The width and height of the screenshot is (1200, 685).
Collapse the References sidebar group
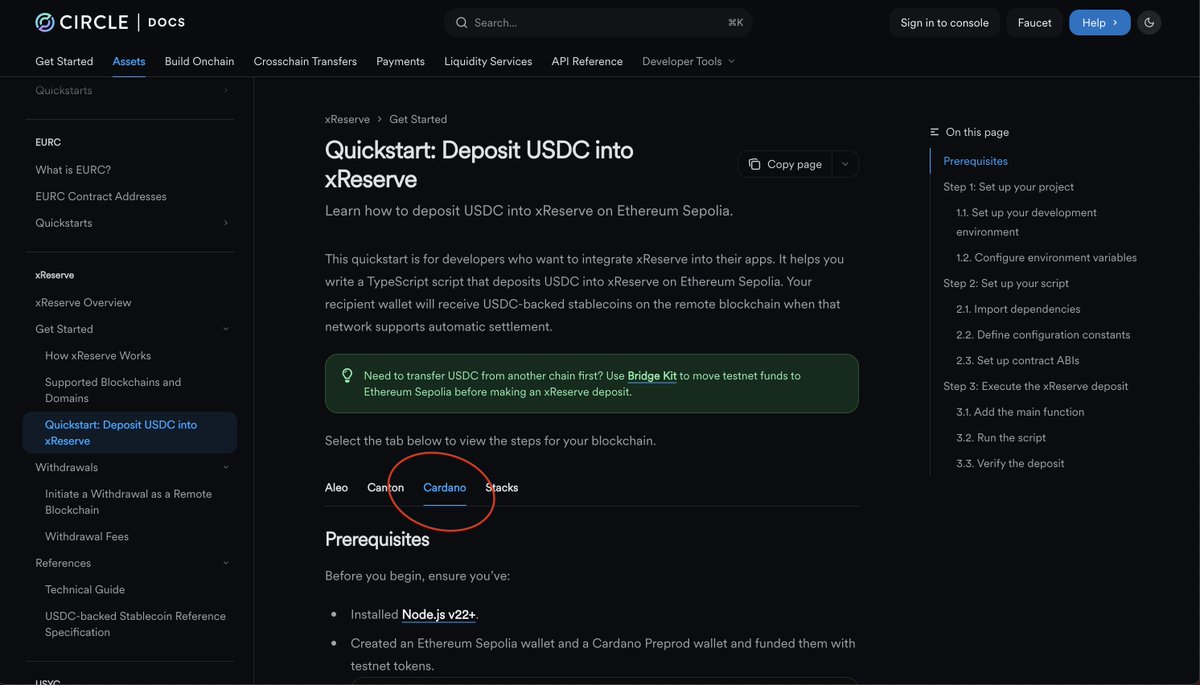[225, 563]
